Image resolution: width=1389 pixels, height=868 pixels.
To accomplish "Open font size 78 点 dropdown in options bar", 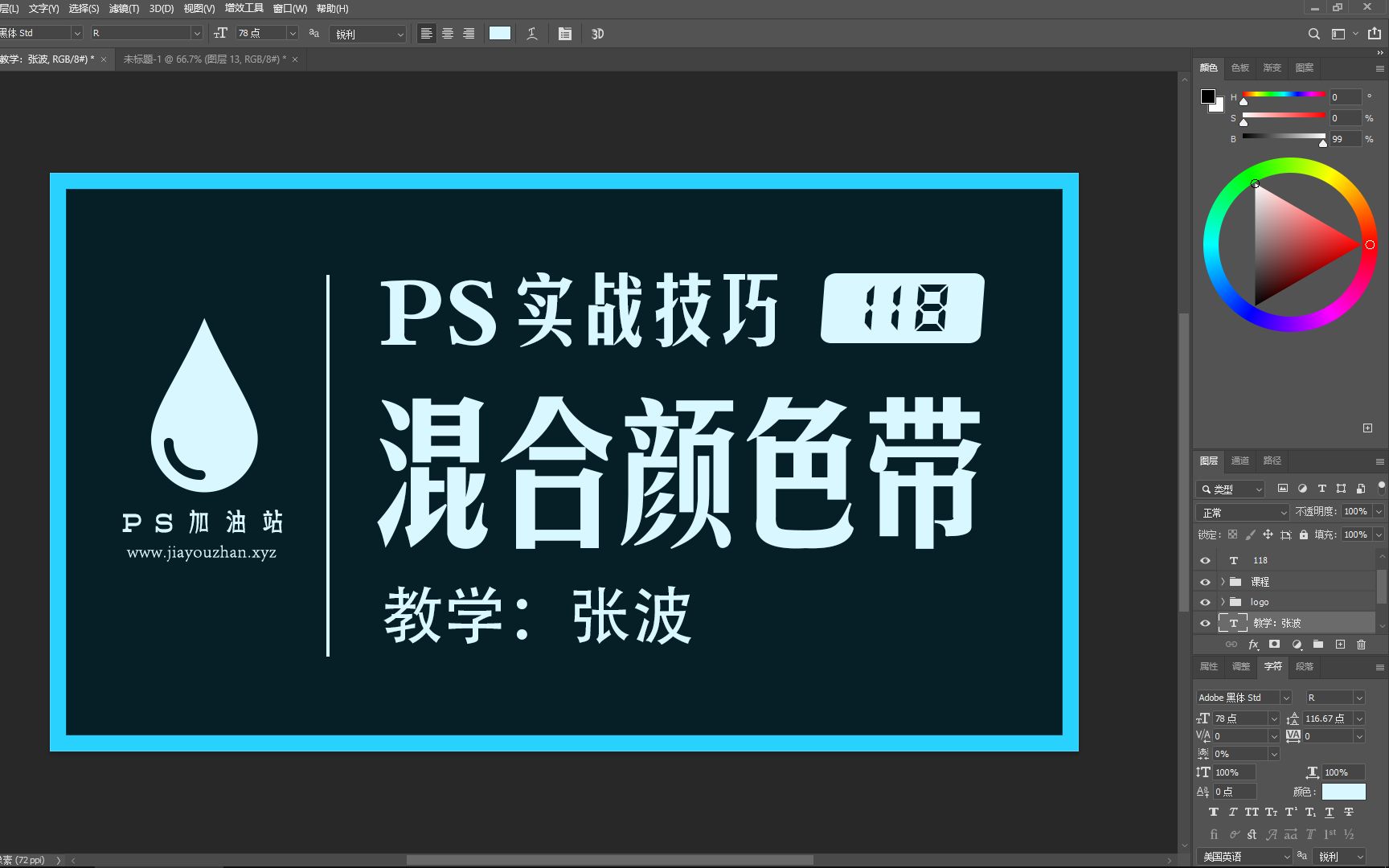I will [293, 33].
